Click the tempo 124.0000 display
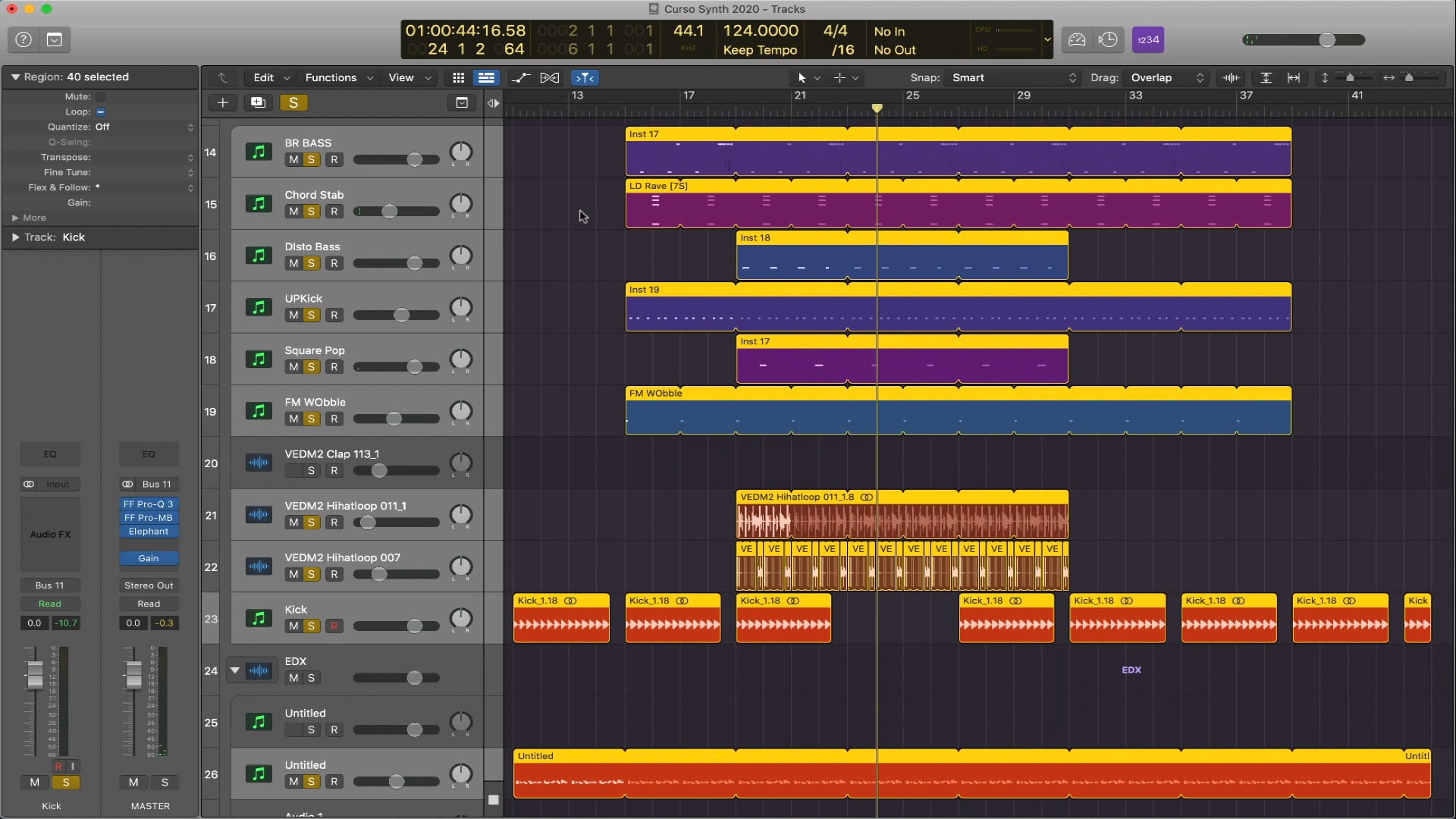 point(761,30)
